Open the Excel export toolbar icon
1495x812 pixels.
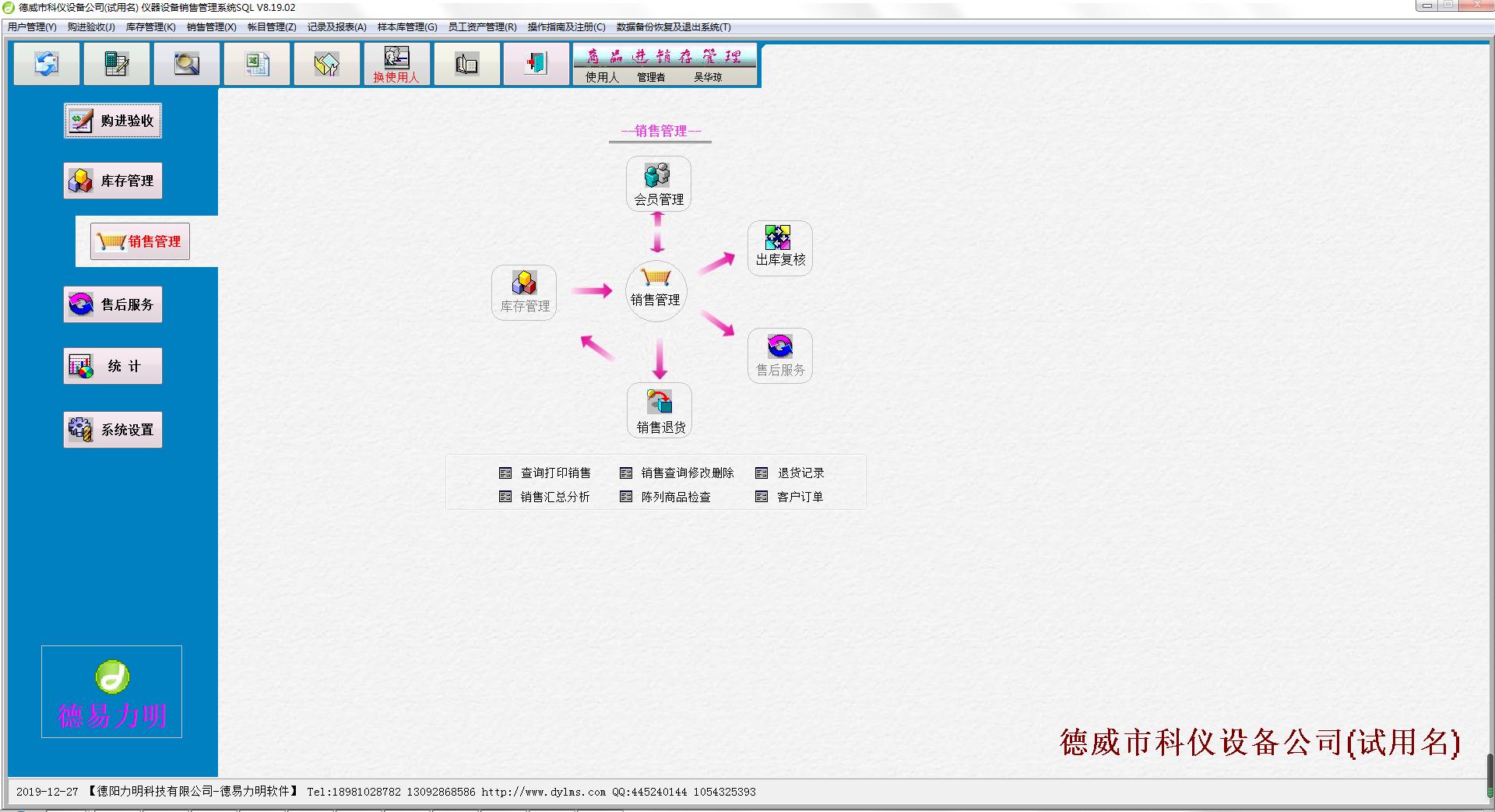coord(257,63)
